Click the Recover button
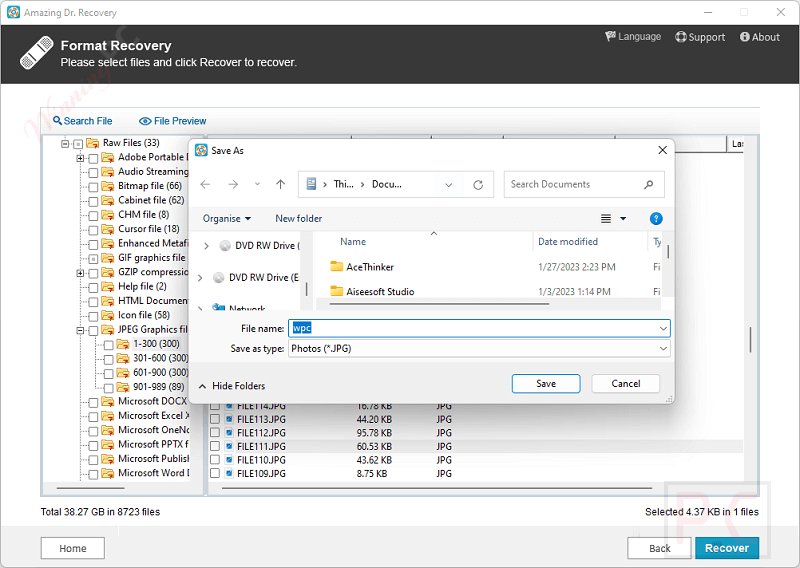 tap(727, 548)
